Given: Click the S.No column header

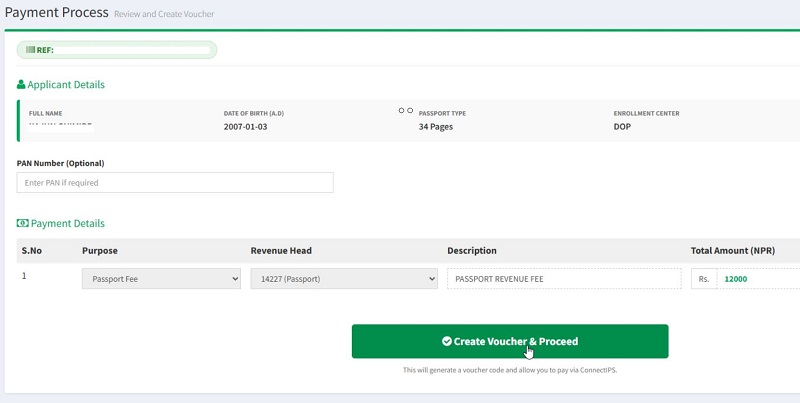Looking at the screenshot, I should click(x=32, y=250).
